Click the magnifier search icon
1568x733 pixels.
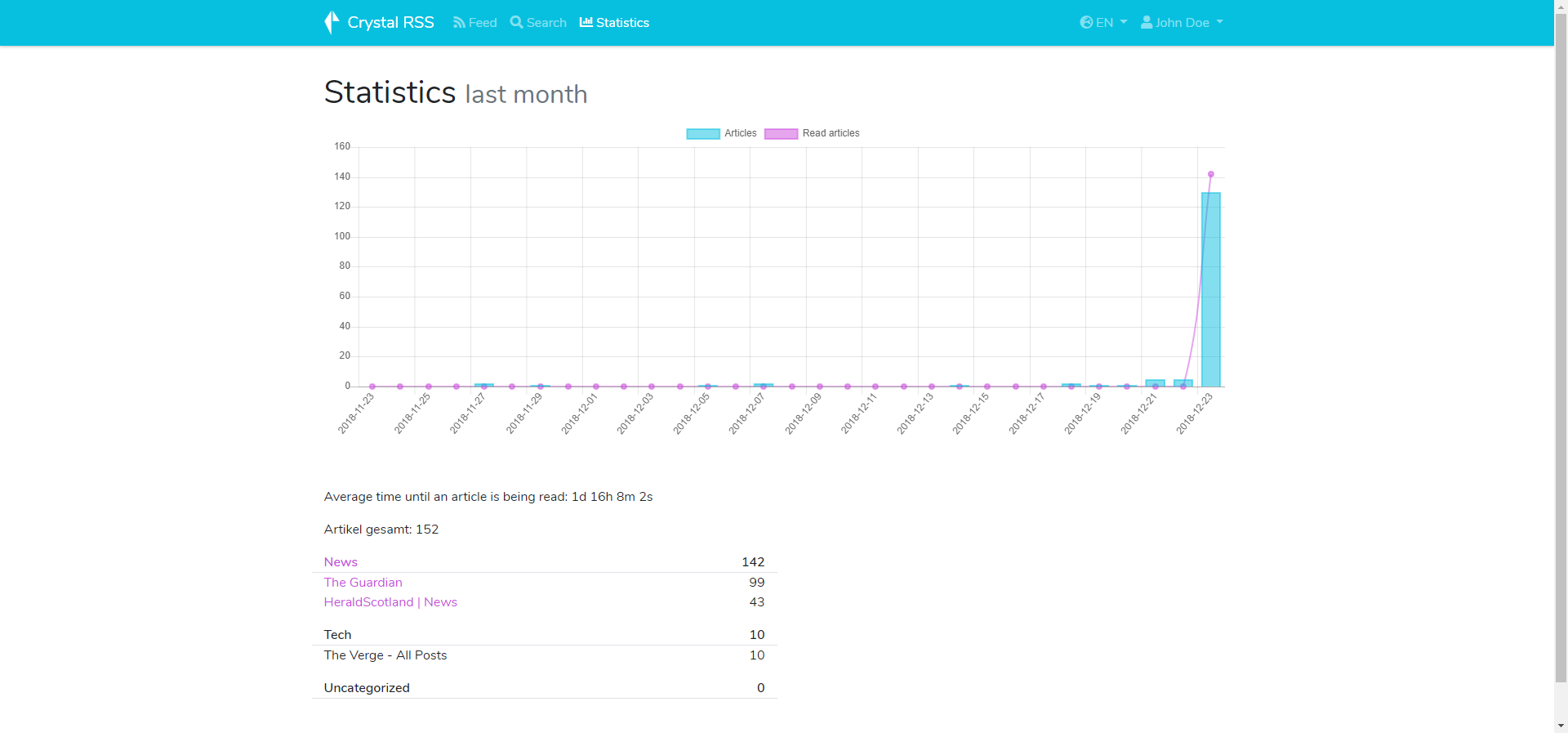click(x=517, y=22)
